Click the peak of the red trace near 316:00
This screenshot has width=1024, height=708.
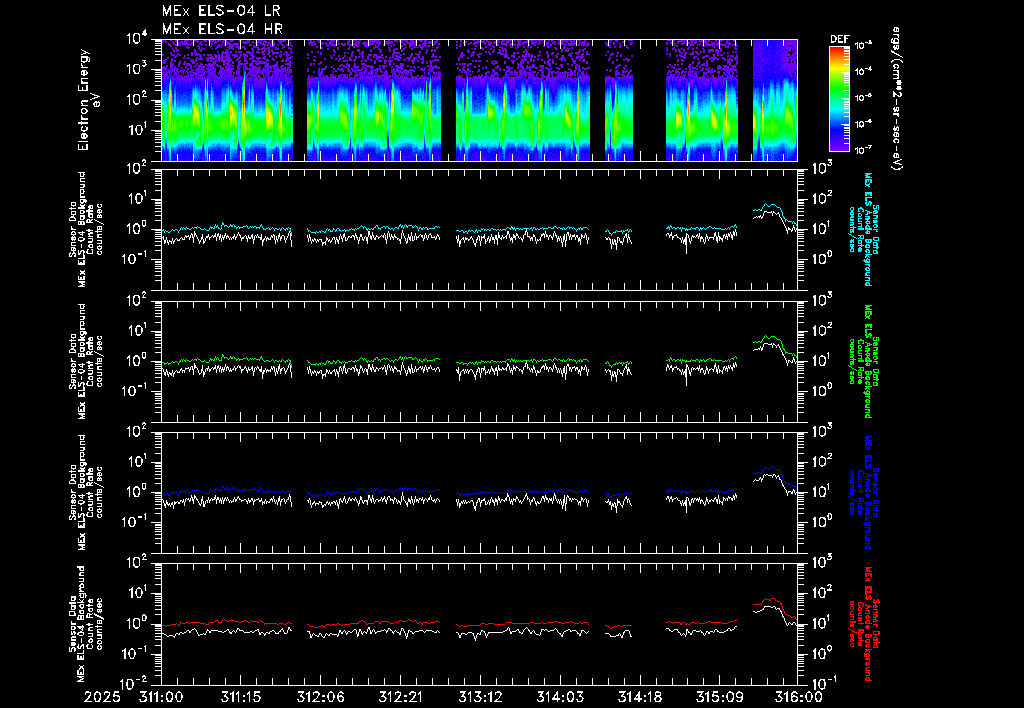tap(771, 598)
